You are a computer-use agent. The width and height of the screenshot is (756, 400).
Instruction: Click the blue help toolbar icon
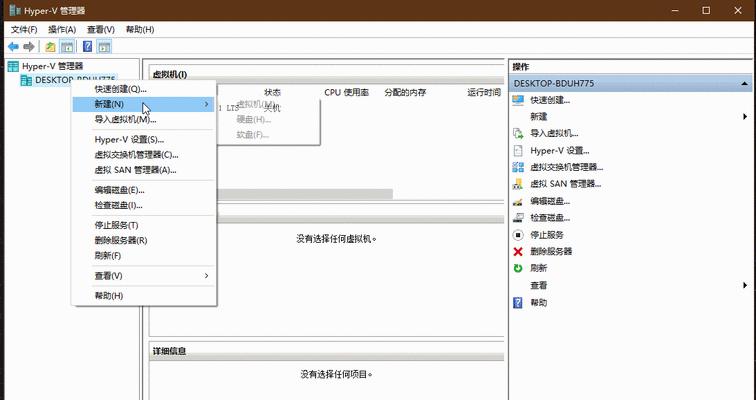pyautogui.click(x=87, y=47)
